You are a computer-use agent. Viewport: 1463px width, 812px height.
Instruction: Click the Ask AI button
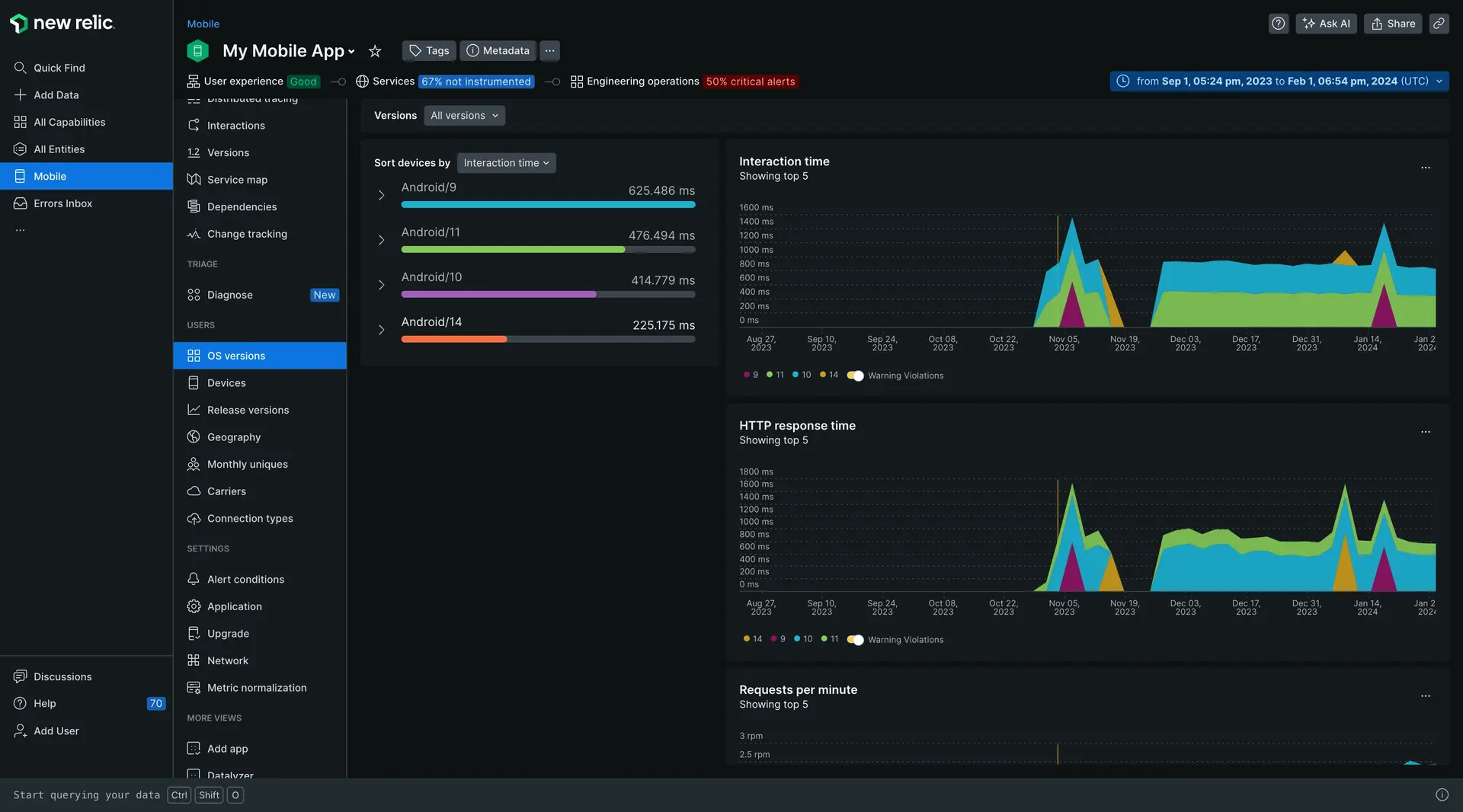point(1326,24)
